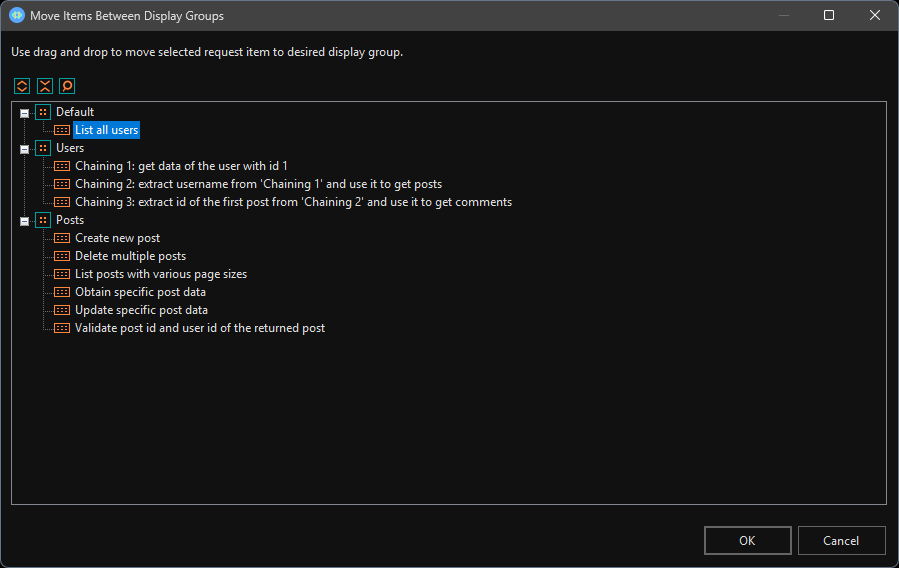
Task: Select the Default group label
Action: pos(75,112)
